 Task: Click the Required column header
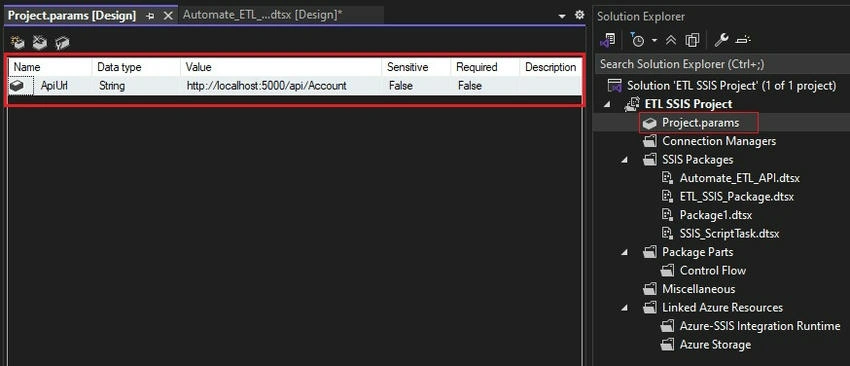click(x=485, y=67)
